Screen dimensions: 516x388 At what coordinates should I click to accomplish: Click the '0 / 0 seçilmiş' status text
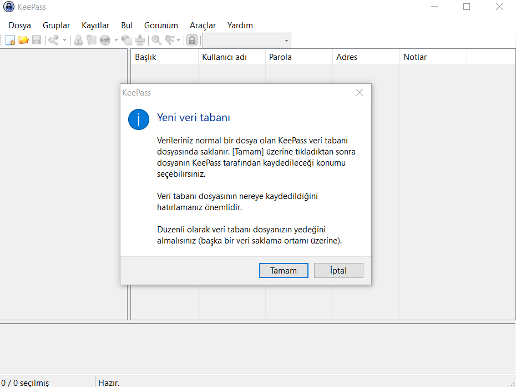25,383
